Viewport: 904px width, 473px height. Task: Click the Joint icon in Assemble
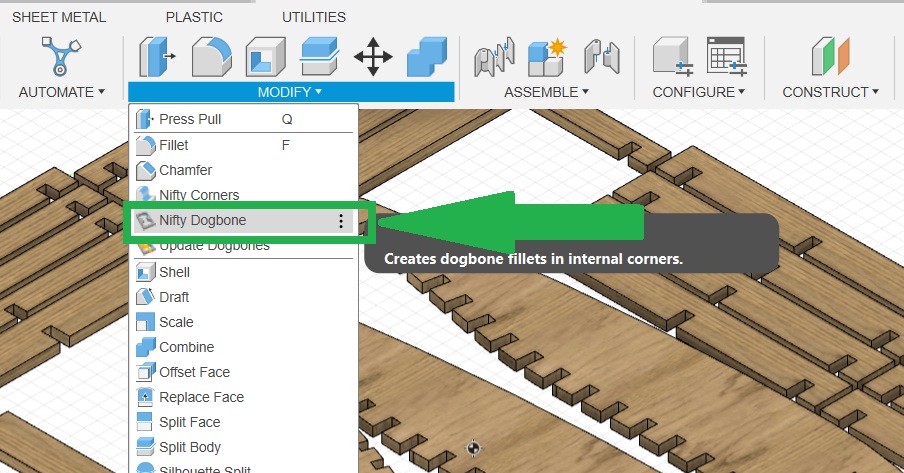(494, 56)
